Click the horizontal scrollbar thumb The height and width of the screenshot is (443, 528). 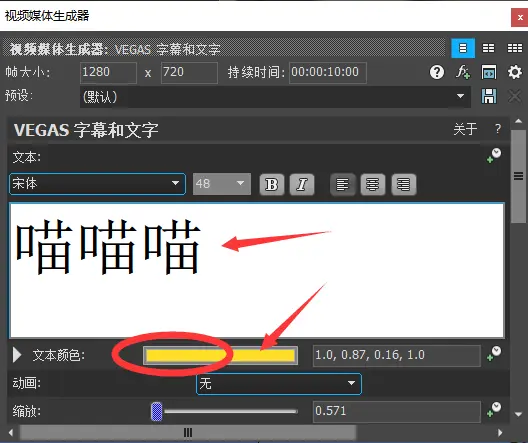(188, 433)
